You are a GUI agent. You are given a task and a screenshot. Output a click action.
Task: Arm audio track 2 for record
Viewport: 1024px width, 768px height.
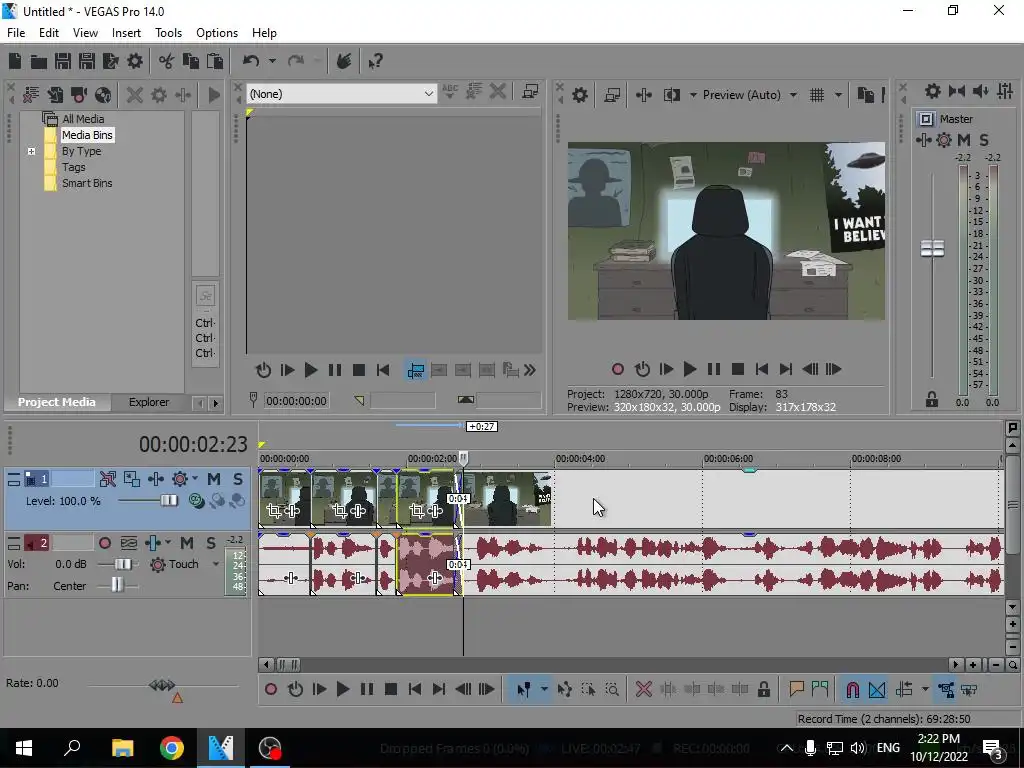point(104,543)
